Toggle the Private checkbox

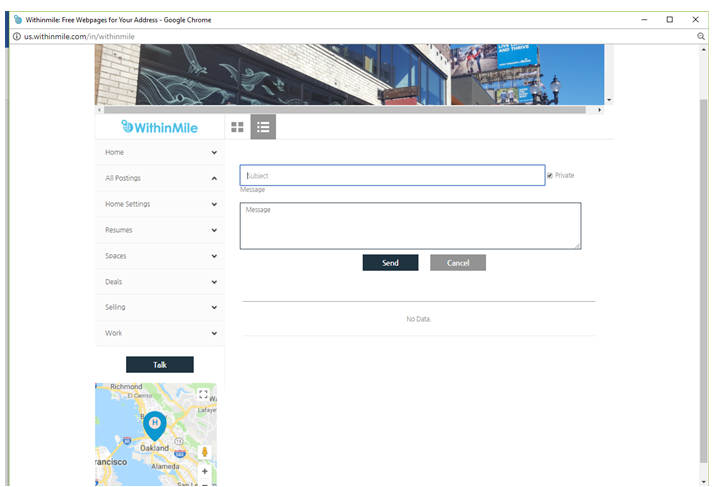[550, 175]
